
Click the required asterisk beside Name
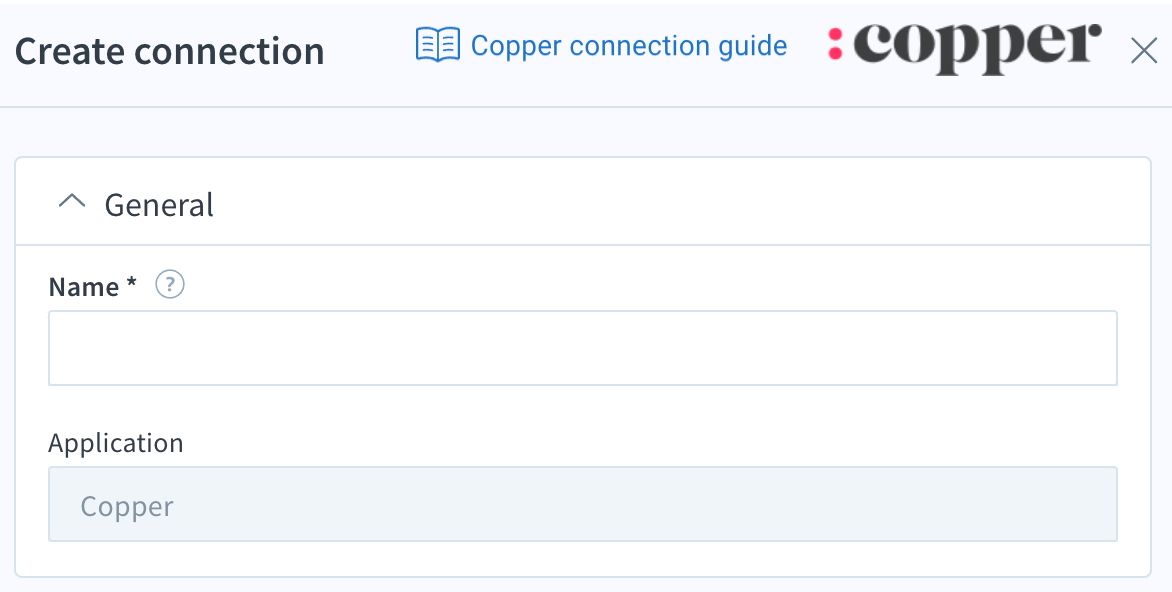132,283
